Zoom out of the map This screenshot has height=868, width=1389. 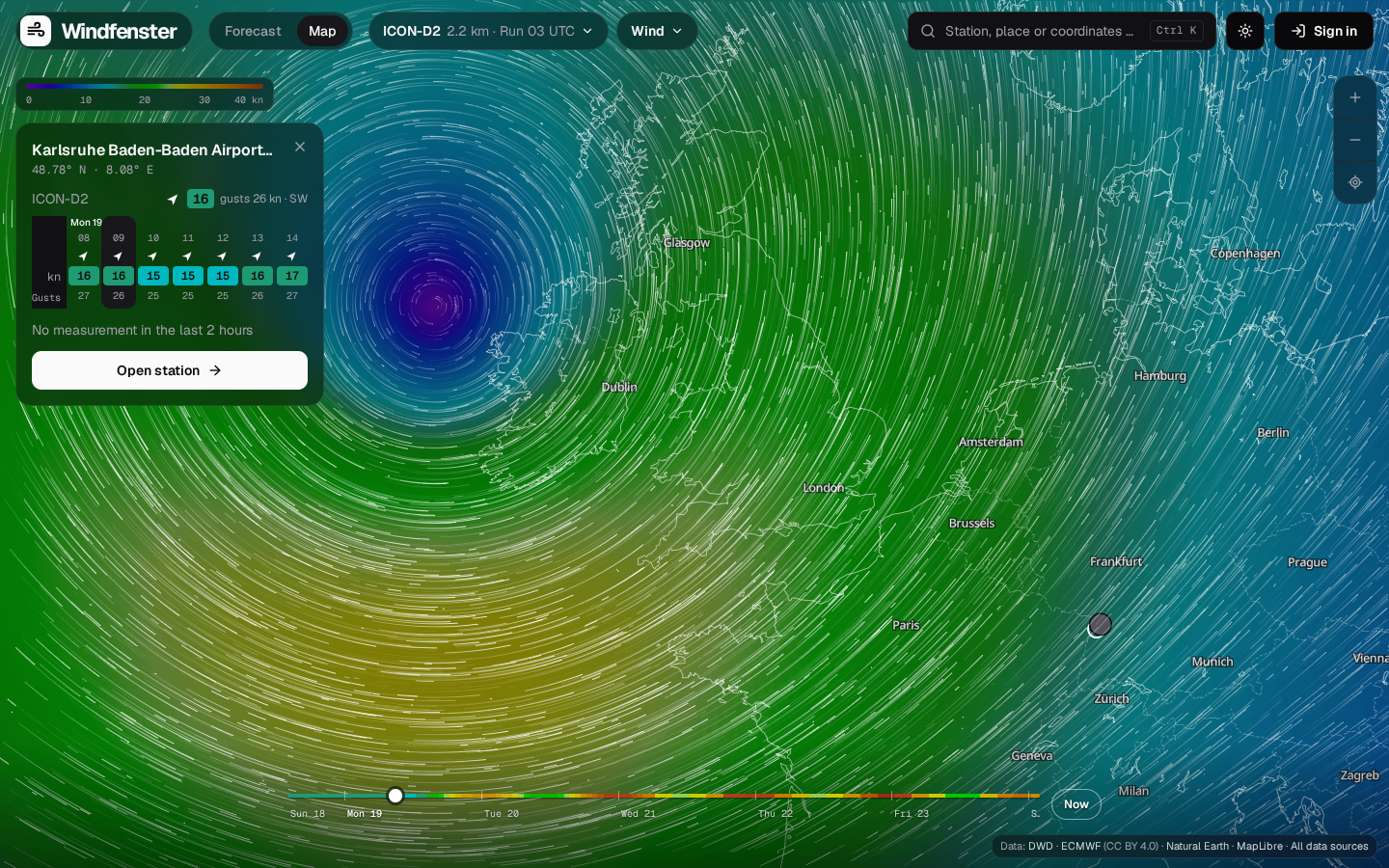coord(1354,140)
